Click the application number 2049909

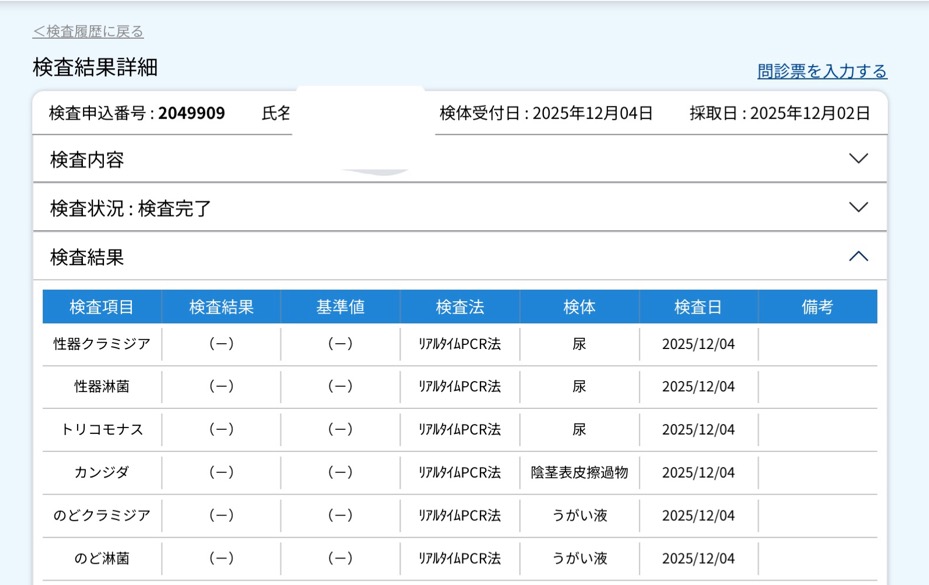(191, 113)
